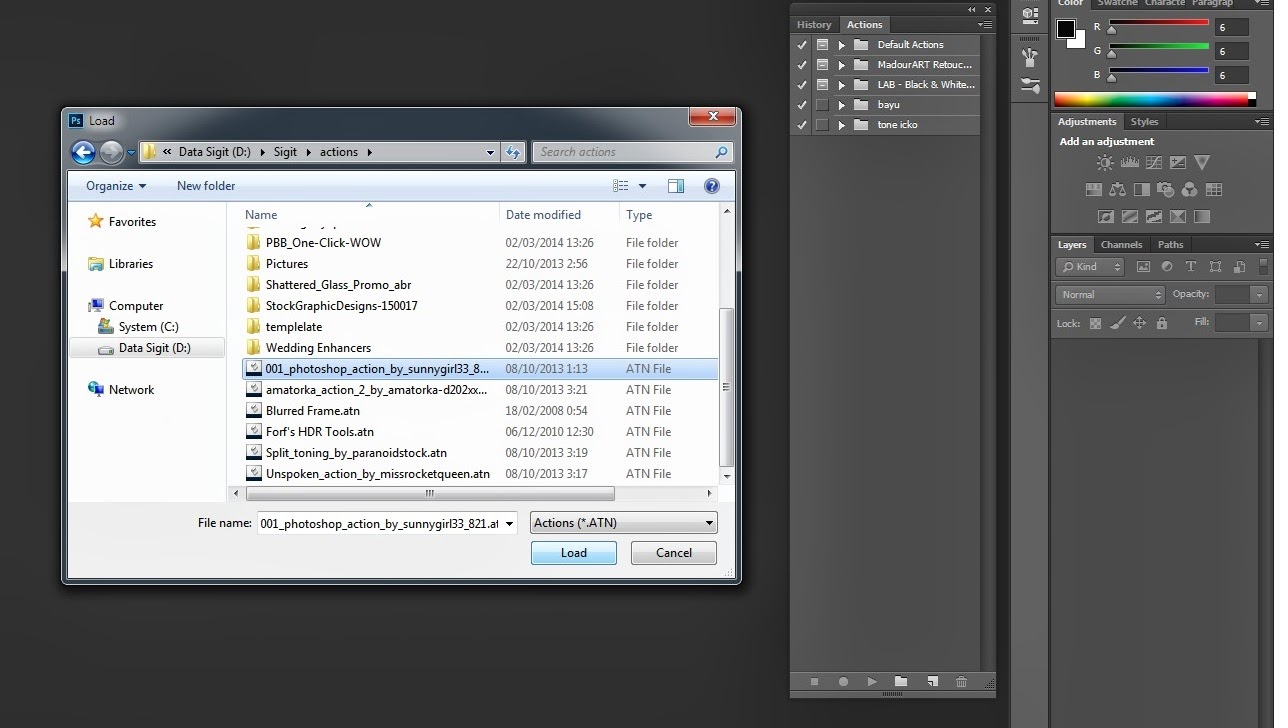Toggle the checkmark for Default Actions
This screenshot has width=1288, height=728.
coord(801,44)
